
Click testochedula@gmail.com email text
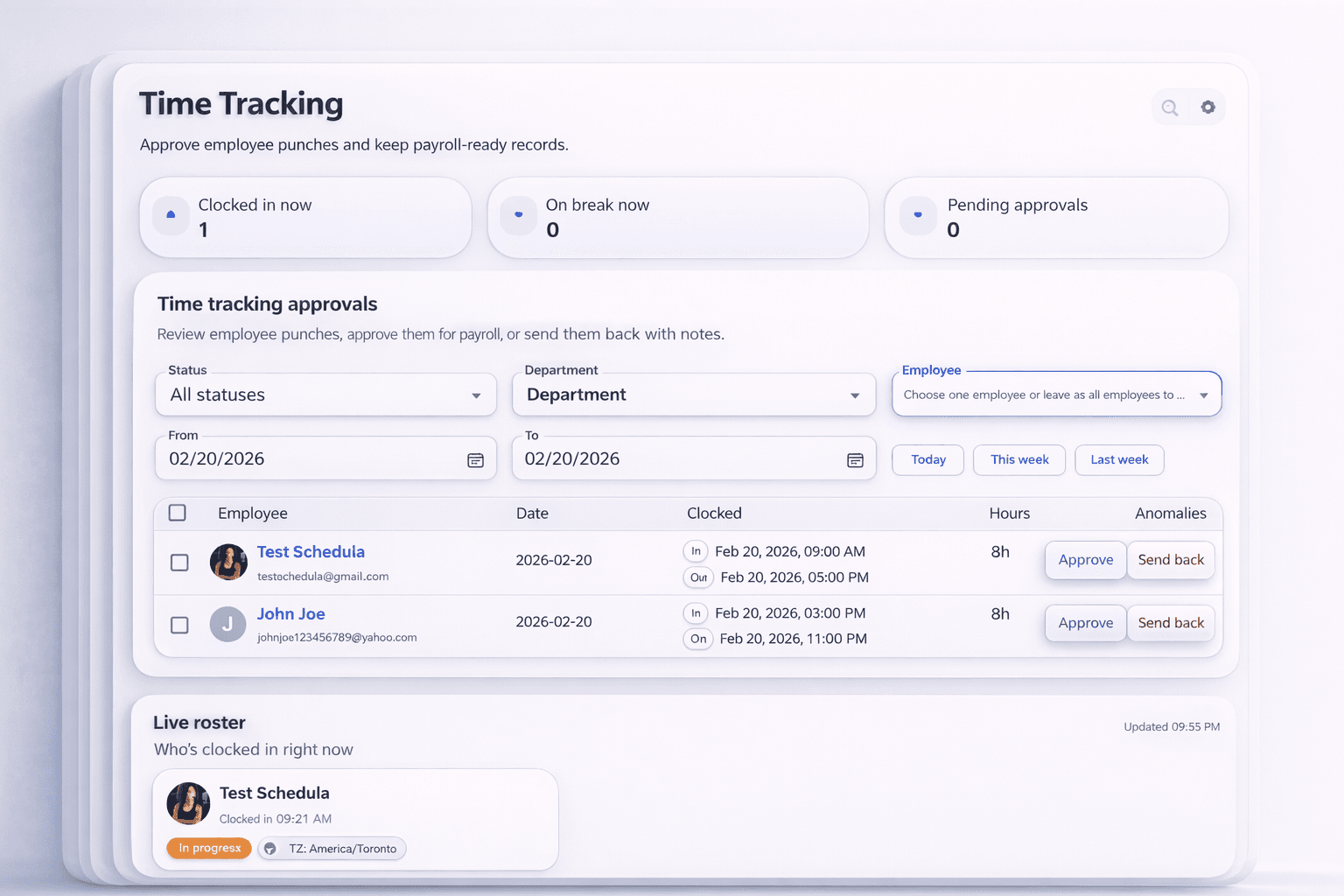point(323,577)
